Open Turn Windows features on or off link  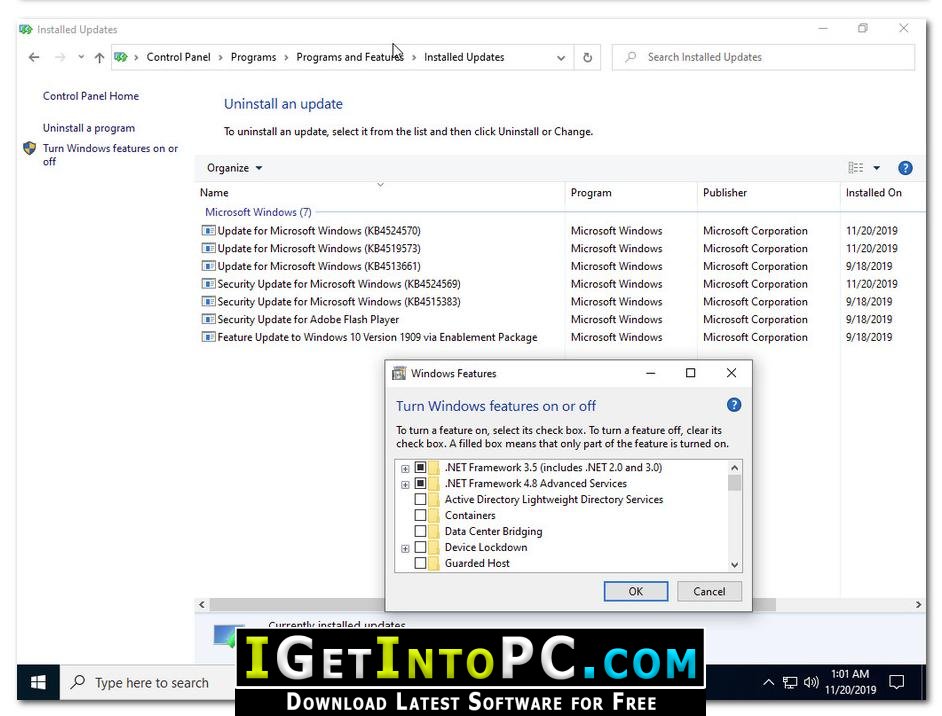click(111, 154)
